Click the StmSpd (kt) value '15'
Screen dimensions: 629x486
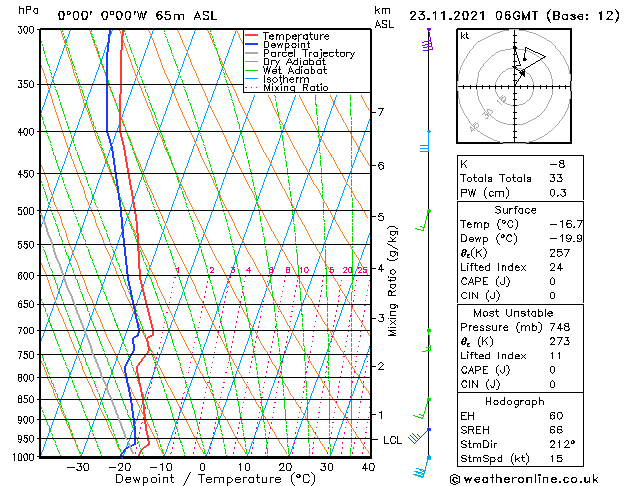(x=556, y=458)
